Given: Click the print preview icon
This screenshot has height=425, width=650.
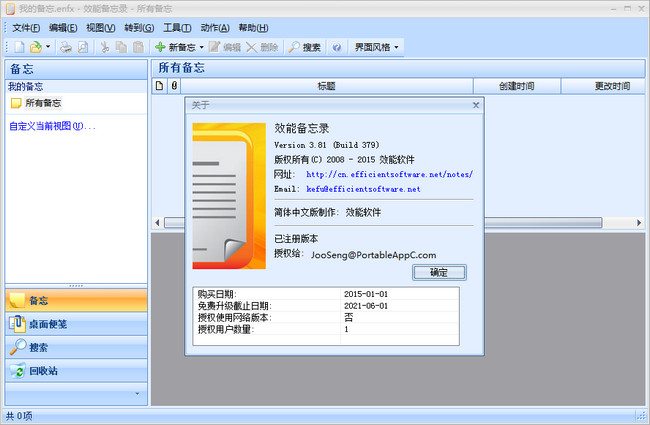Looking at the screenshot, I should (83, 47).
